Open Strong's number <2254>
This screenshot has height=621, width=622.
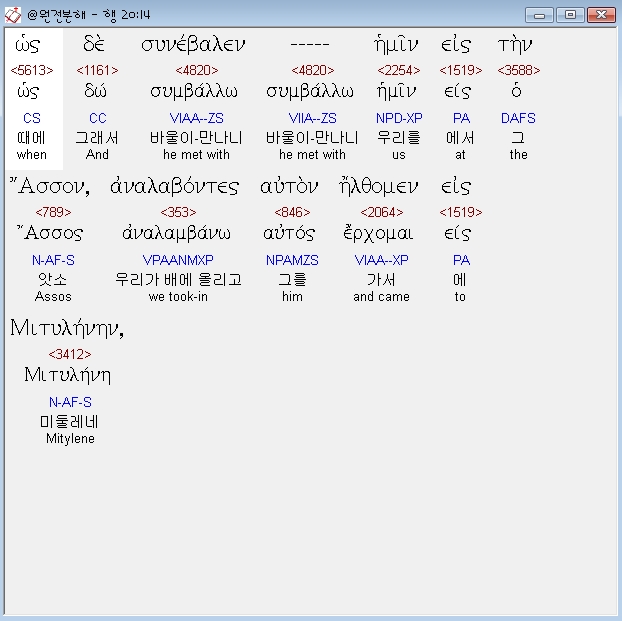pos(399,70)
